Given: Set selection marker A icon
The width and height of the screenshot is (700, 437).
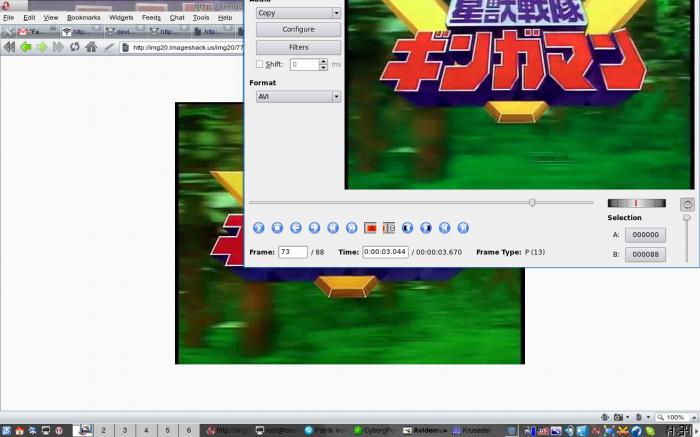Looking at the screenshot, I should click(370, 228).
